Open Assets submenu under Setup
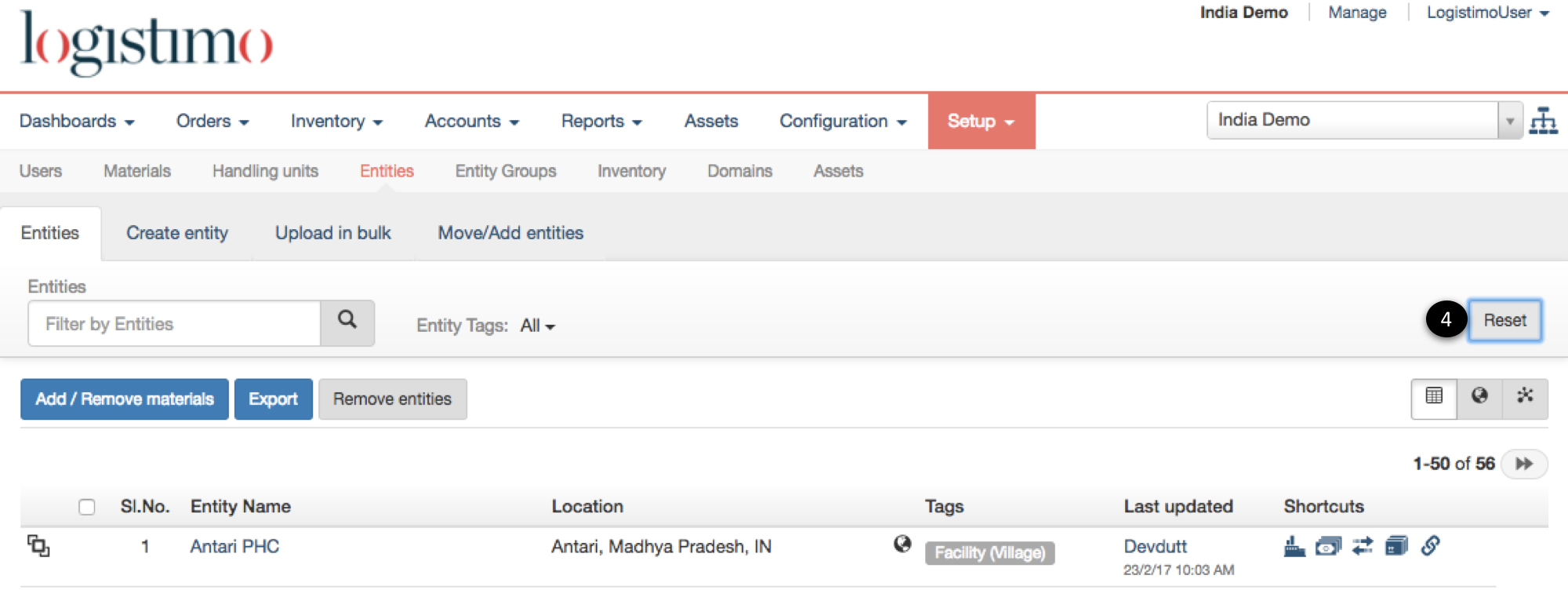 click(x=838, y=171)
